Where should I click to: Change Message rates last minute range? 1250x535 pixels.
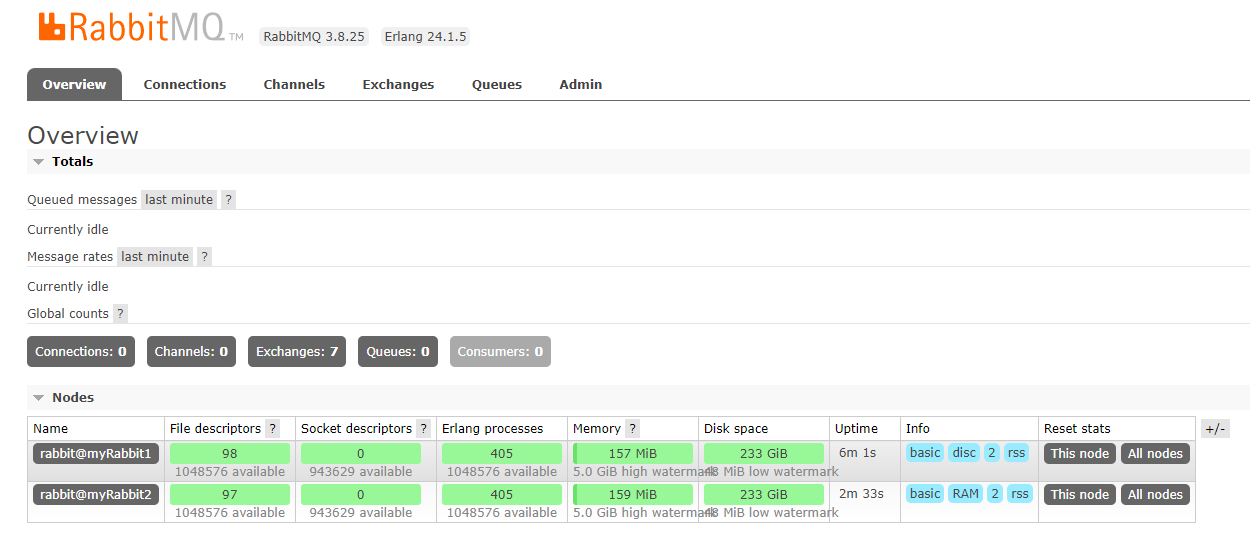tap(155, 257)
